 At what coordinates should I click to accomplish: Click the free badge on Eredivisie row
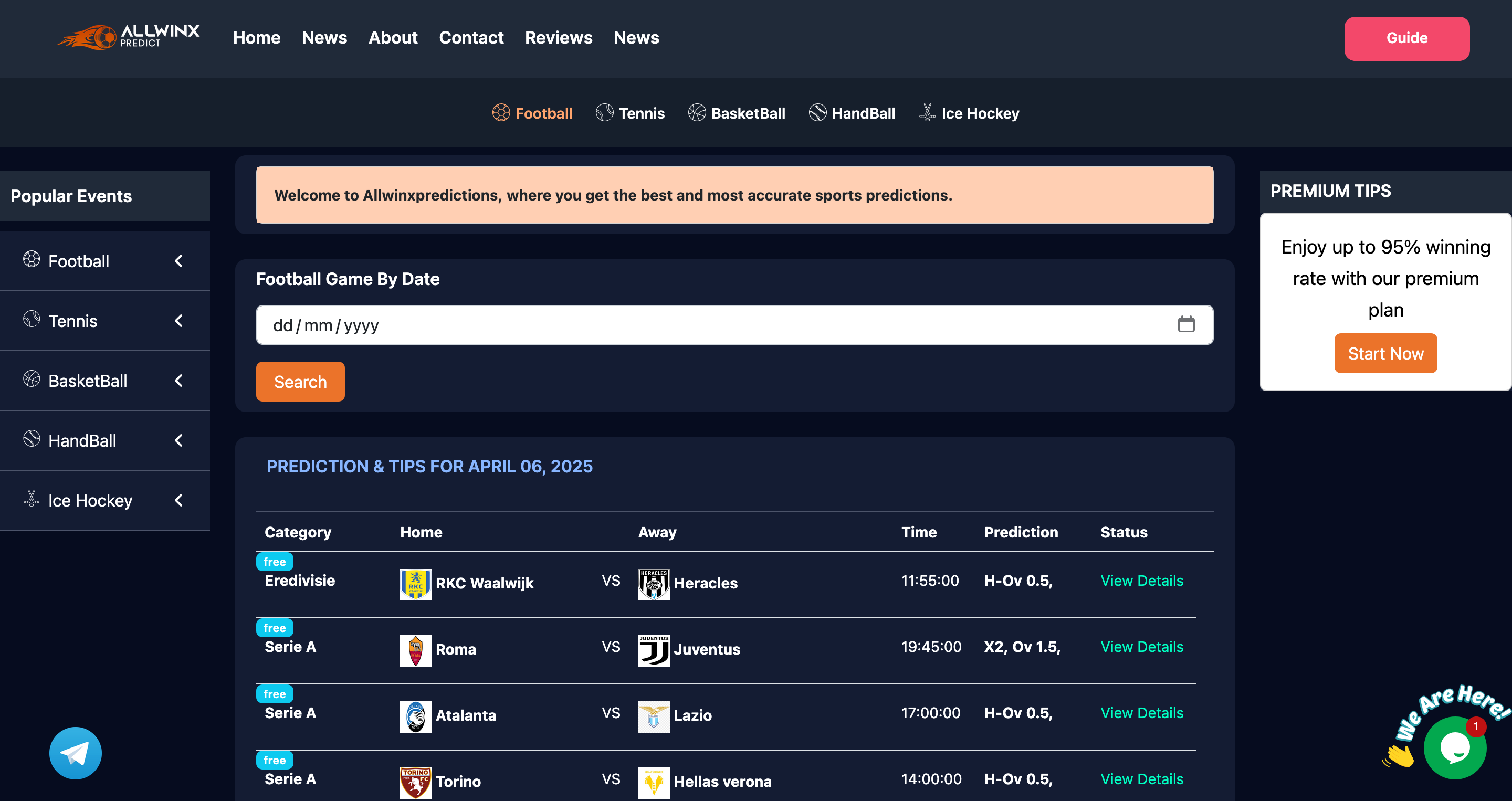pos(275,562)
